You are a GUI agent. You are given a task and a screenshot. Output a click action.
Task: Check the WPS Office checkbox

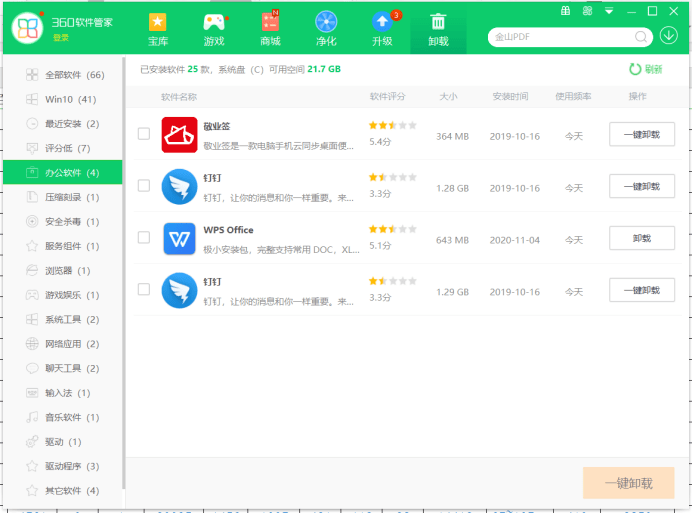[x=144, y=237]
